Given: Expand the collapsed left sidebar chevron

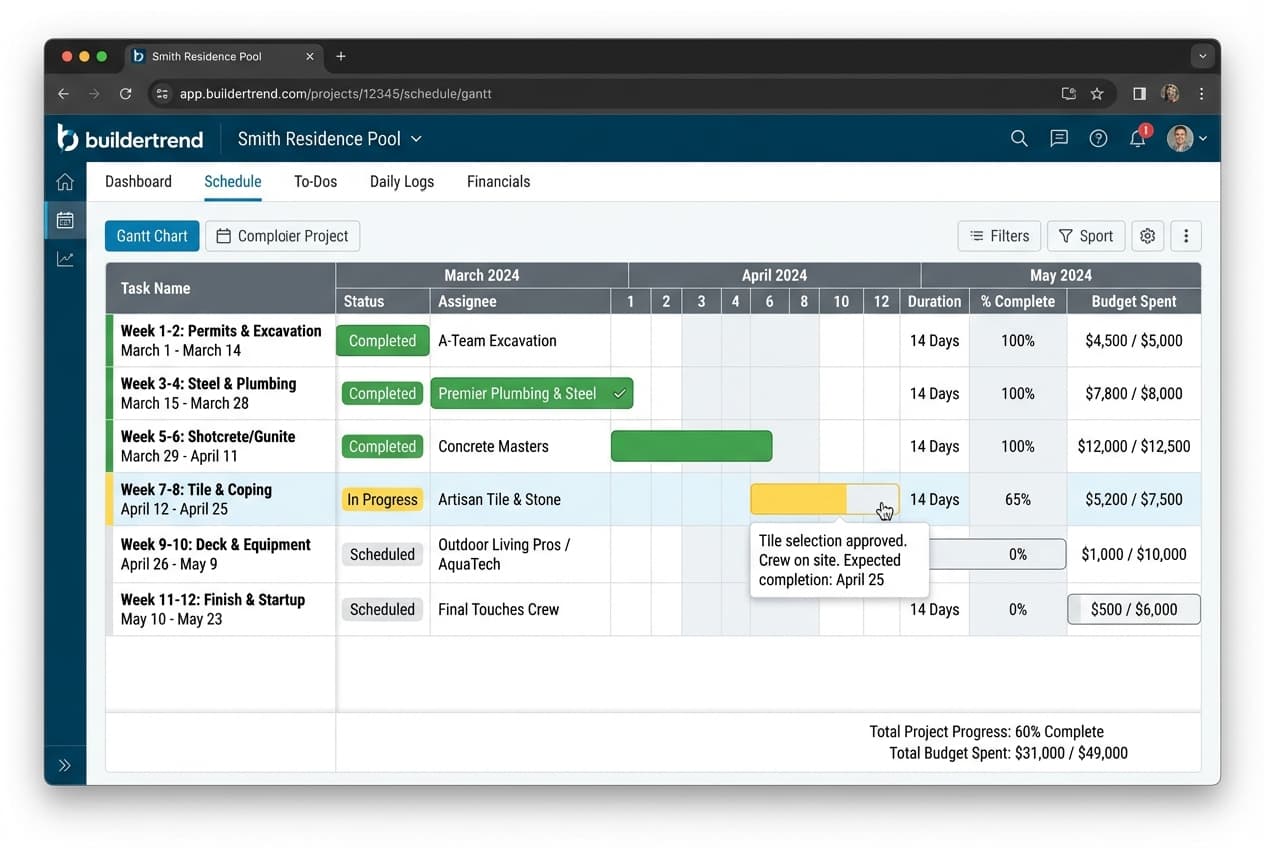Looking at the screenshot, I should click(64, 765).
